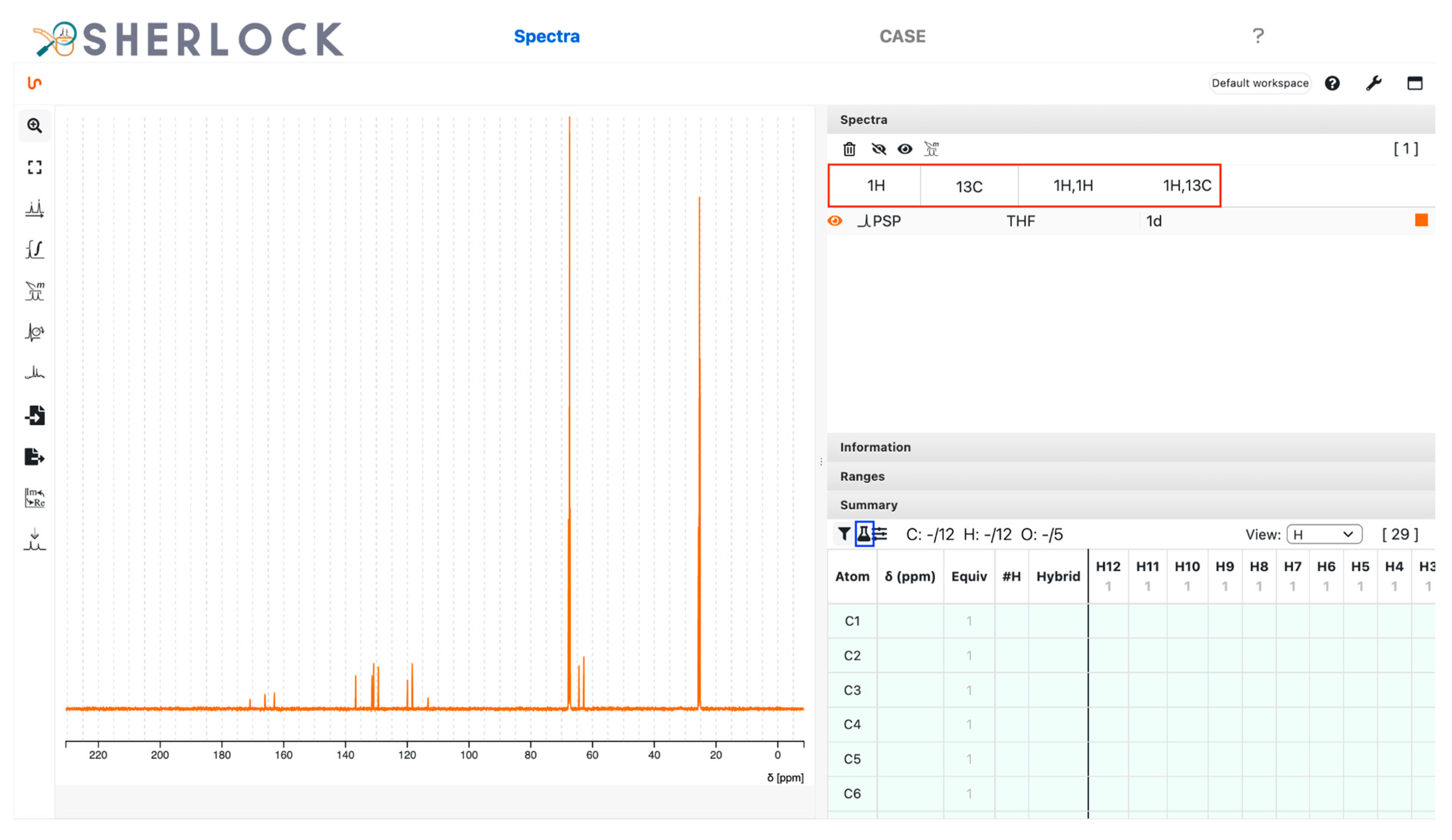
Task: Select the integral tool icon
Action: (34, 250)
